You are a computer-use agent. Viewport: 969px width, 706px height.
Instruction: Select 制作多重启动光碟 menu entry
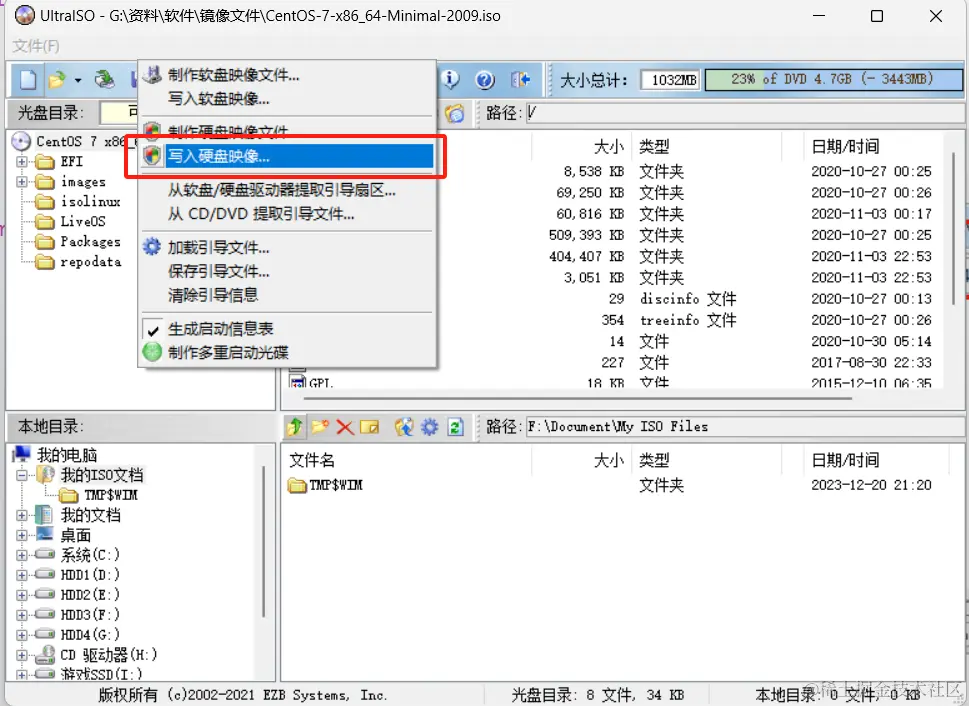[287, 352]
